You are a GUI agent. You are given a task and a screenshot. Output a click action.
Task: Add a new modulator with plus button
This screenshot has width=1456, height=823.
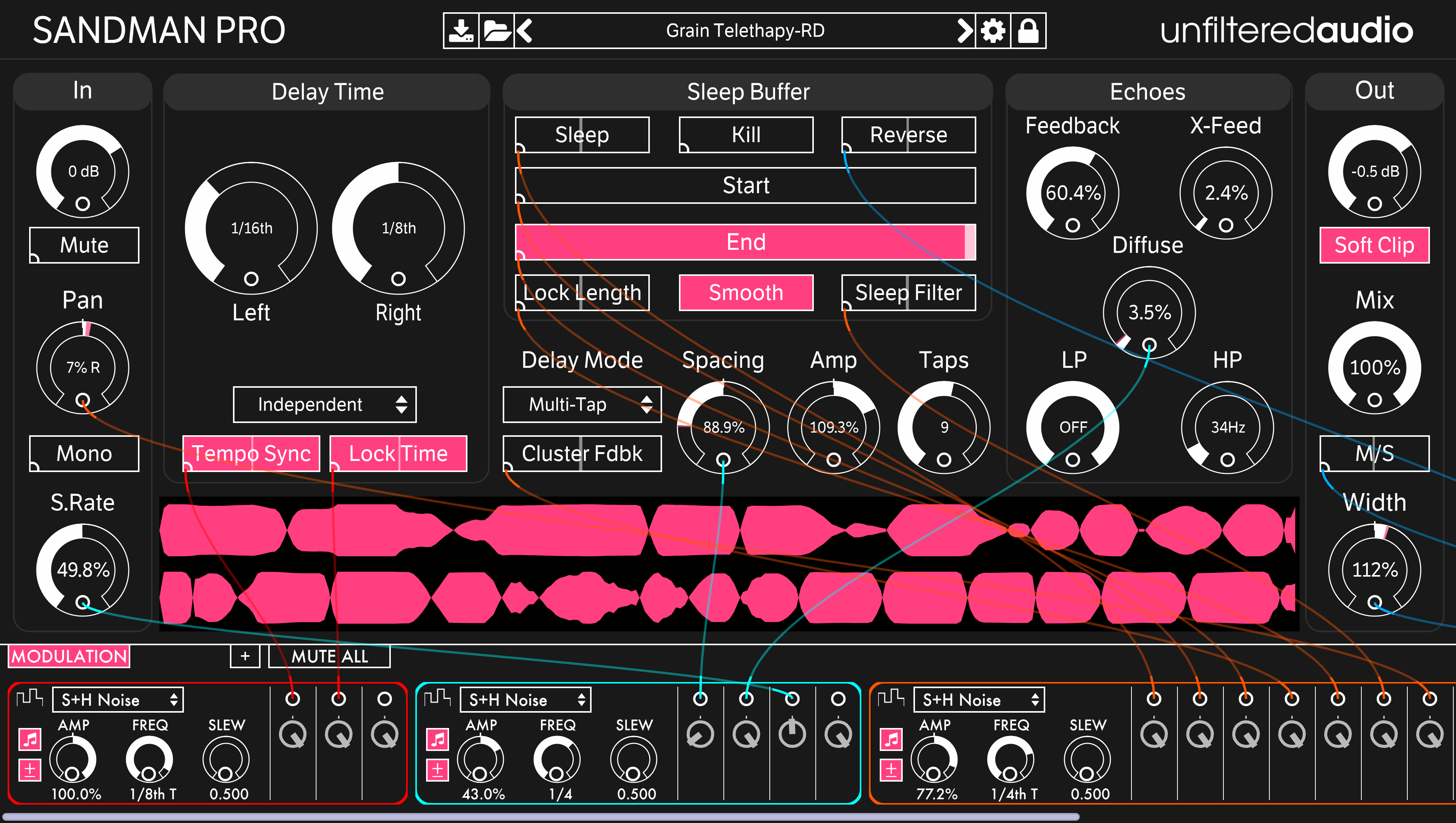(x=245, y=656)
